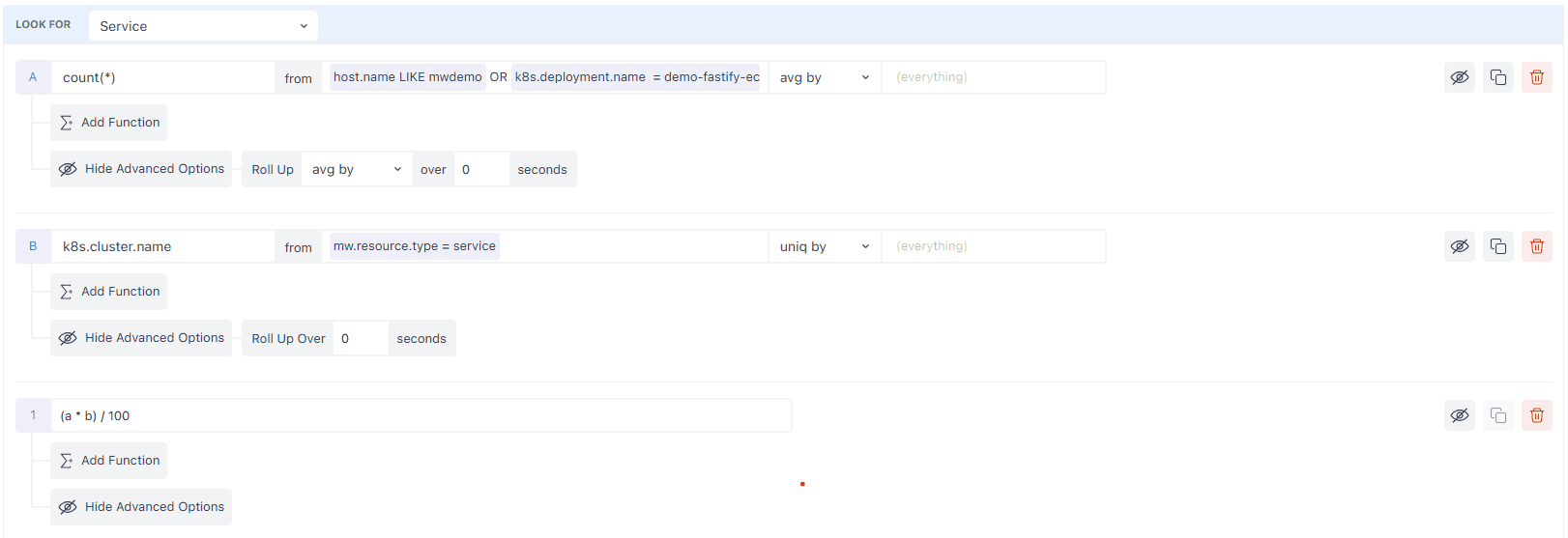This screenshot has width=1568, height=538.
Task: Duplicate query B using copy icon
Action: click(x=1497, y=246)
